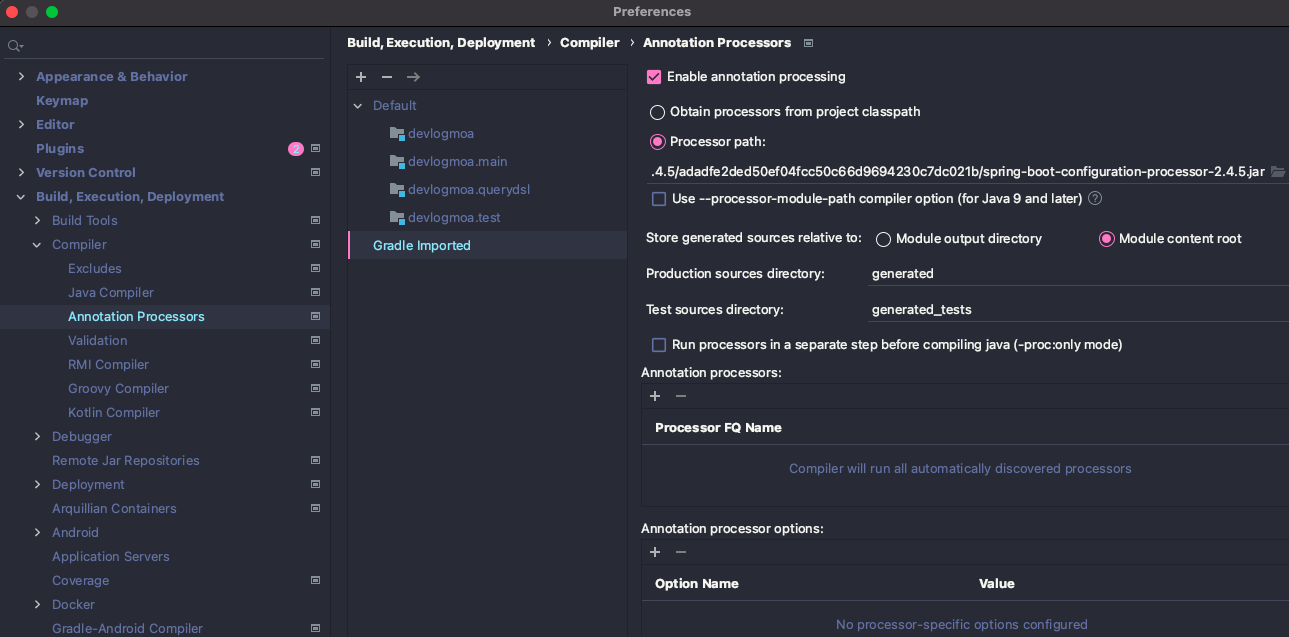The width and height of the screenshot is (1289, 637).
Task: Expand the Debugger settings node
Action: [x=37, y=437]
